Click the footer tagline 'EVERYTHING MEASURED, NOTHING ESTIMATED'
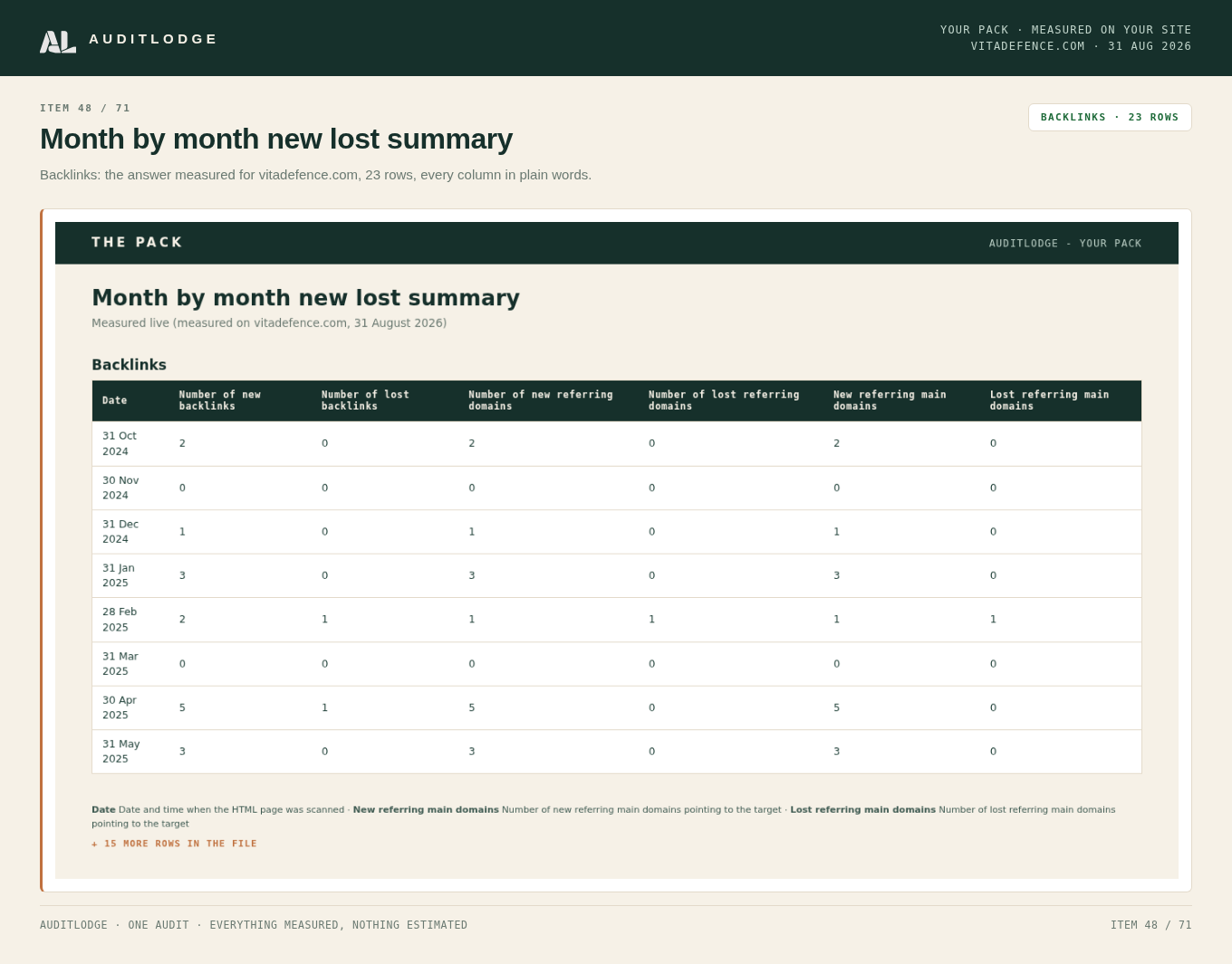The height and width of the screenshot is (964, 1232). click(x=339, y=925)
